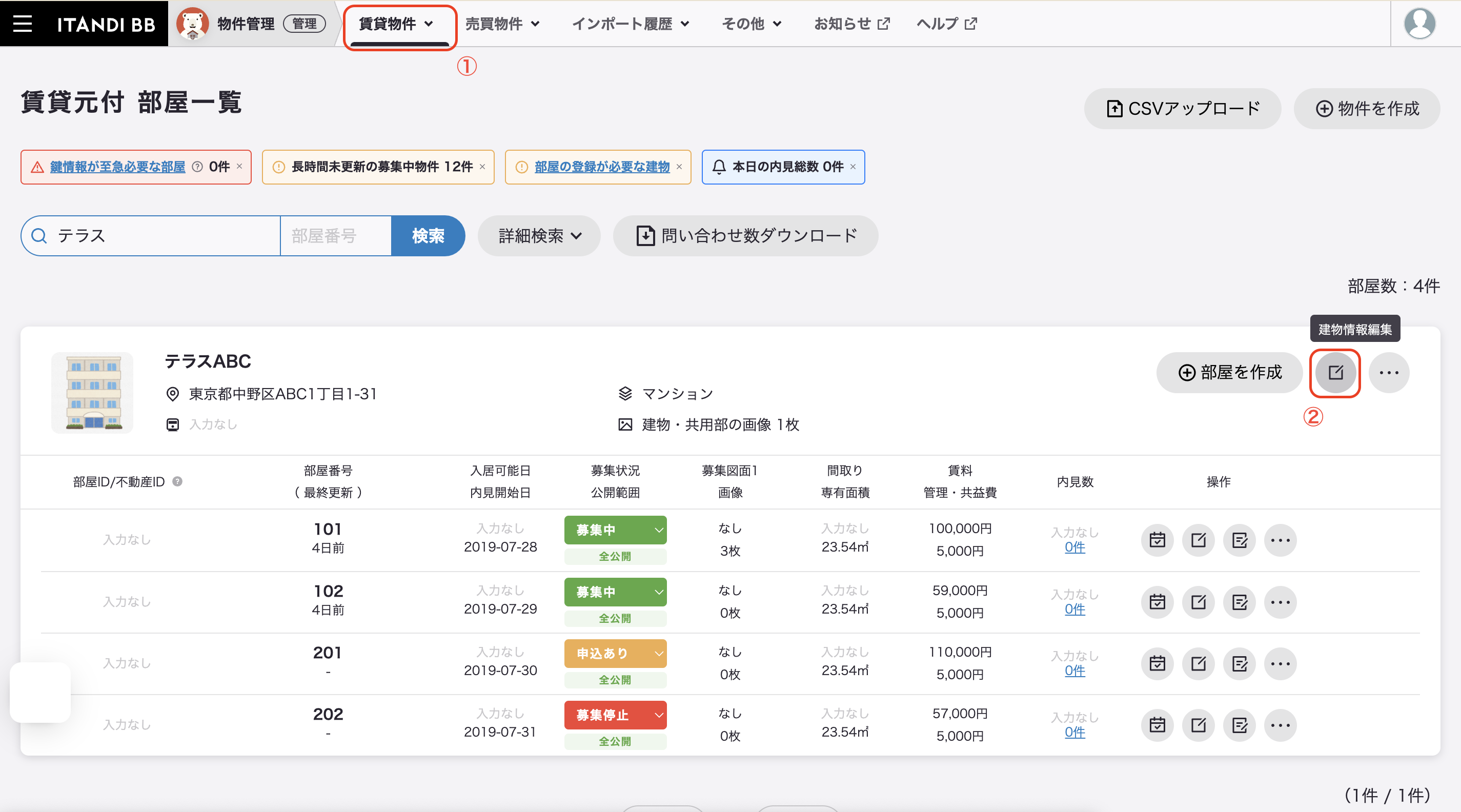
Task: Open 募集中 status dropdown for room 101
Action: [x=615, y=530]
